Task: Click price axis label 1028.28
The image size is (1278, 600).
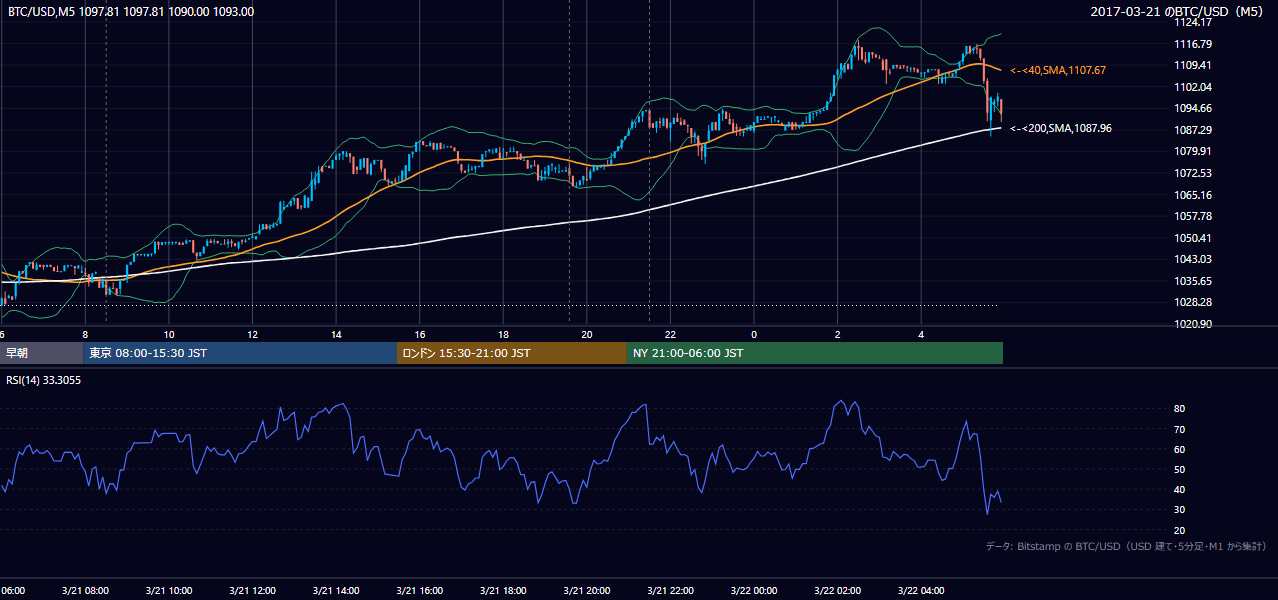Action: [1193, 302]
